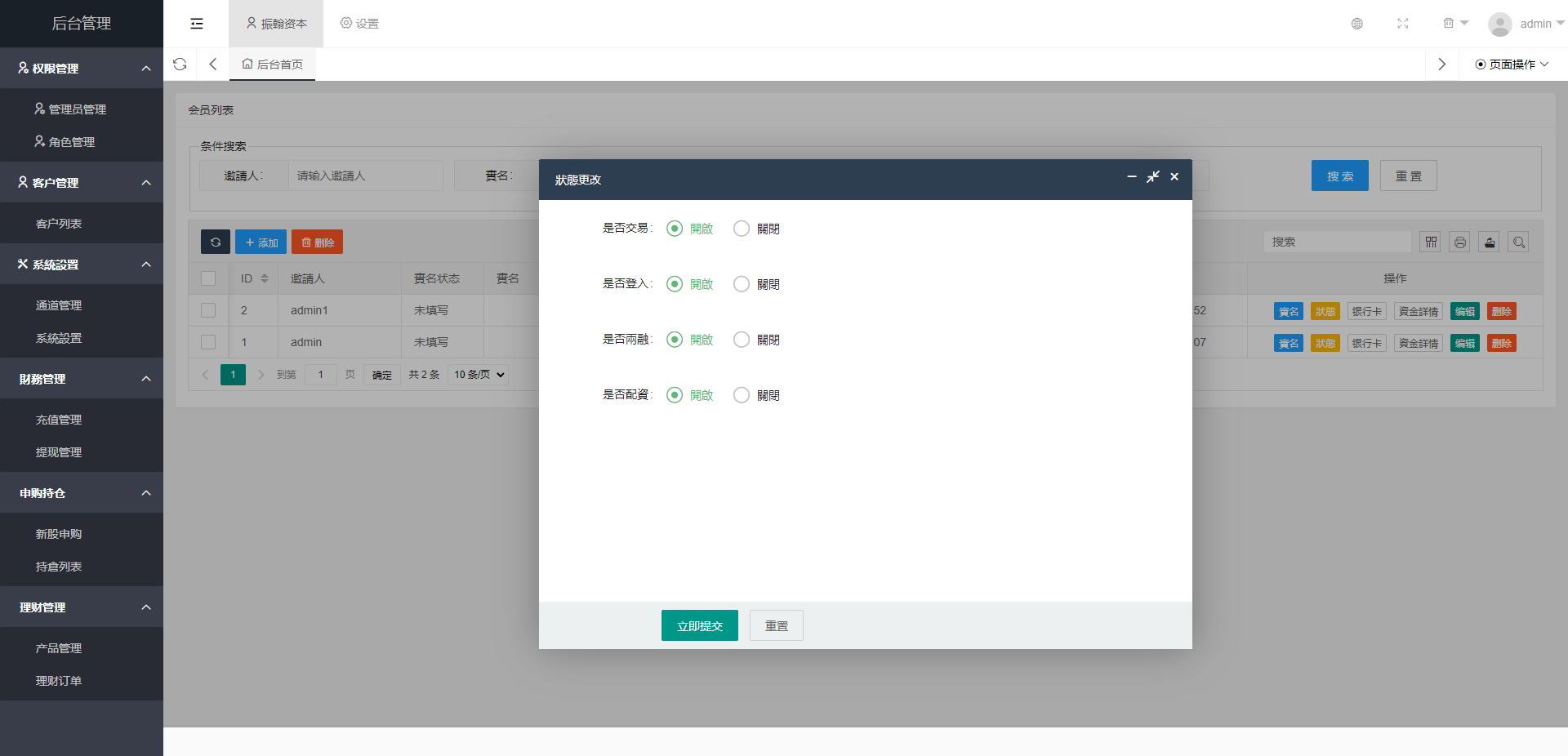Viewport: 1568px width, 756px height.
Task: Click the globe language icon in header
Action: point(1356,24)
